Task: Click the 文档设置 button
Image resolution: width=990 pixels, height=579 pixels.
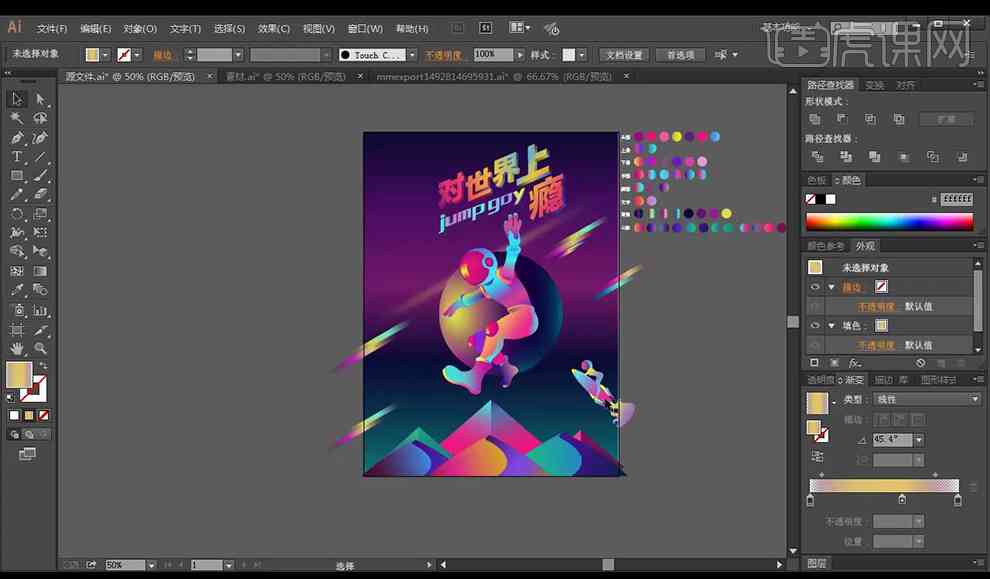Action: [x=624, y=55]
